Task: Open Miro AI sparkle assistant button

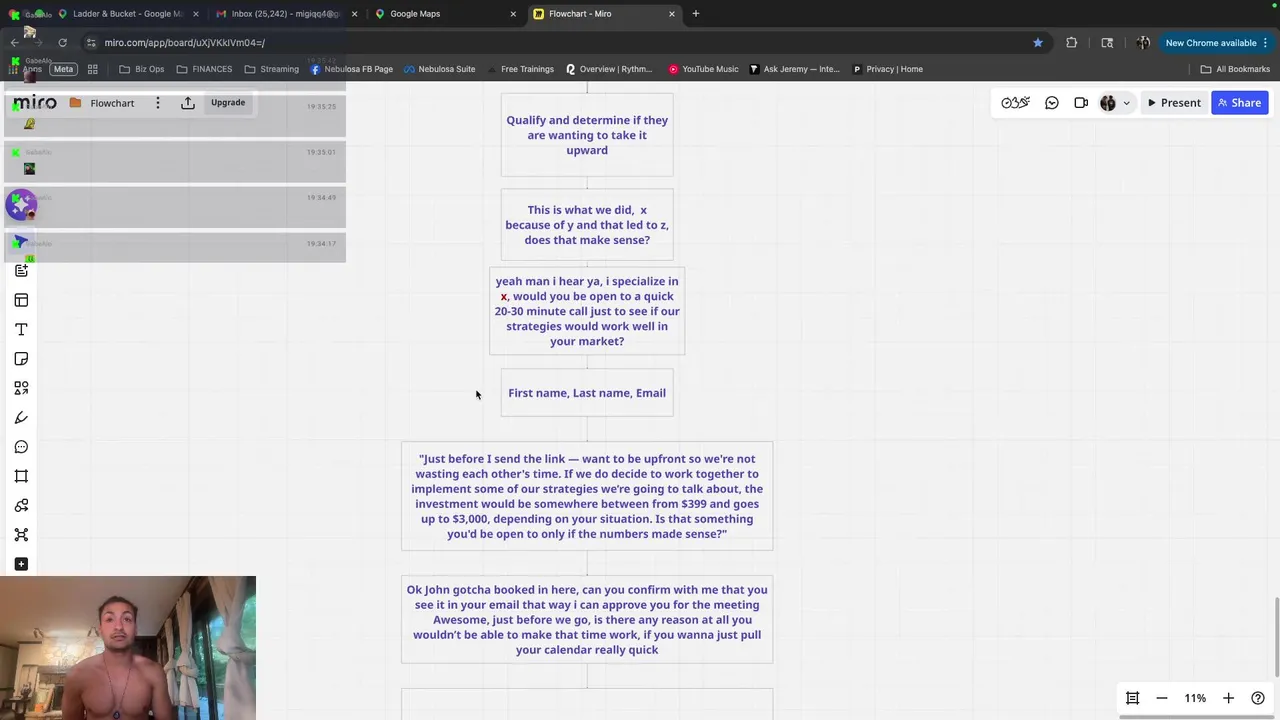Action: [21, 204]
